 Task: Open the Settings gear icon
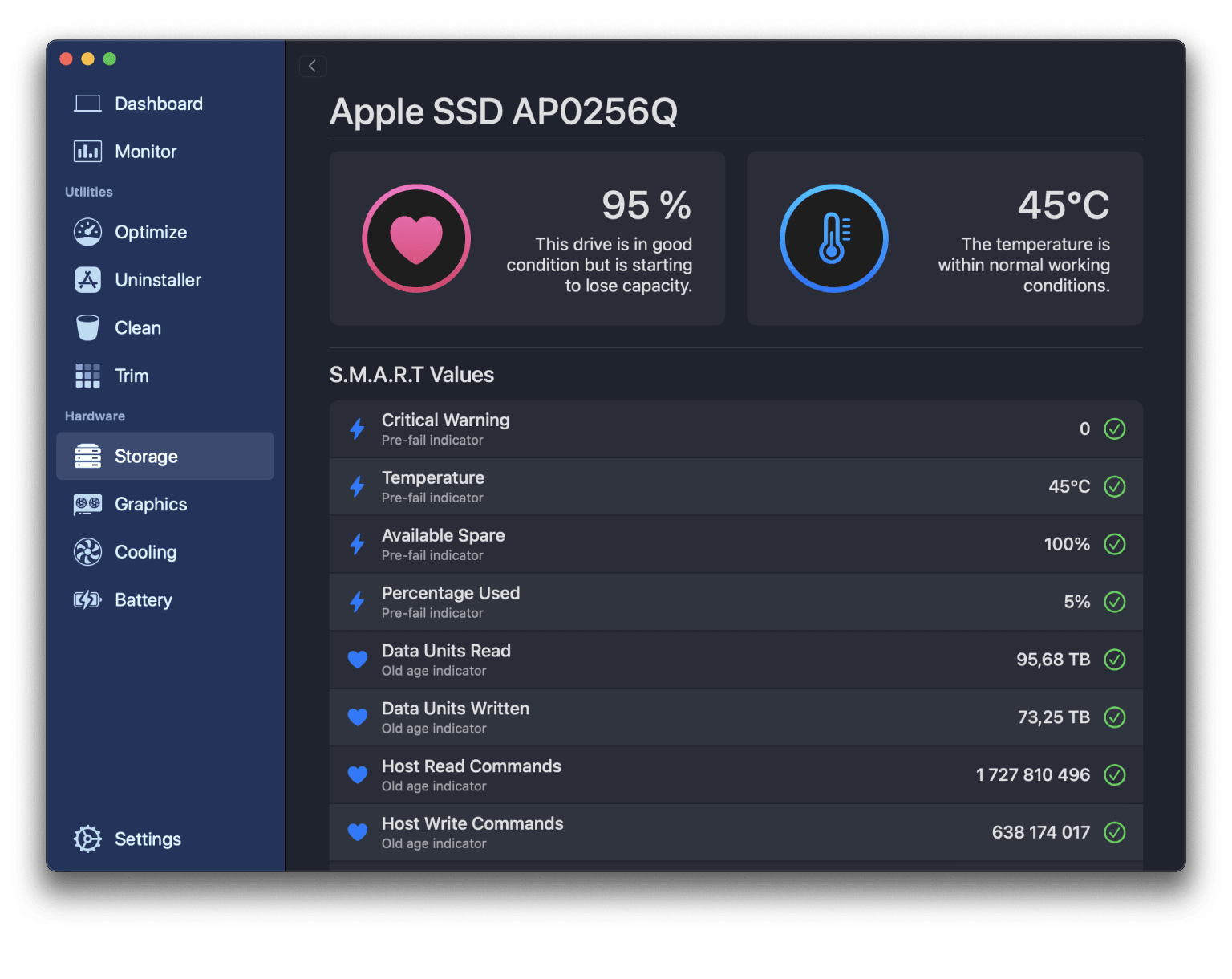point(87,839)
